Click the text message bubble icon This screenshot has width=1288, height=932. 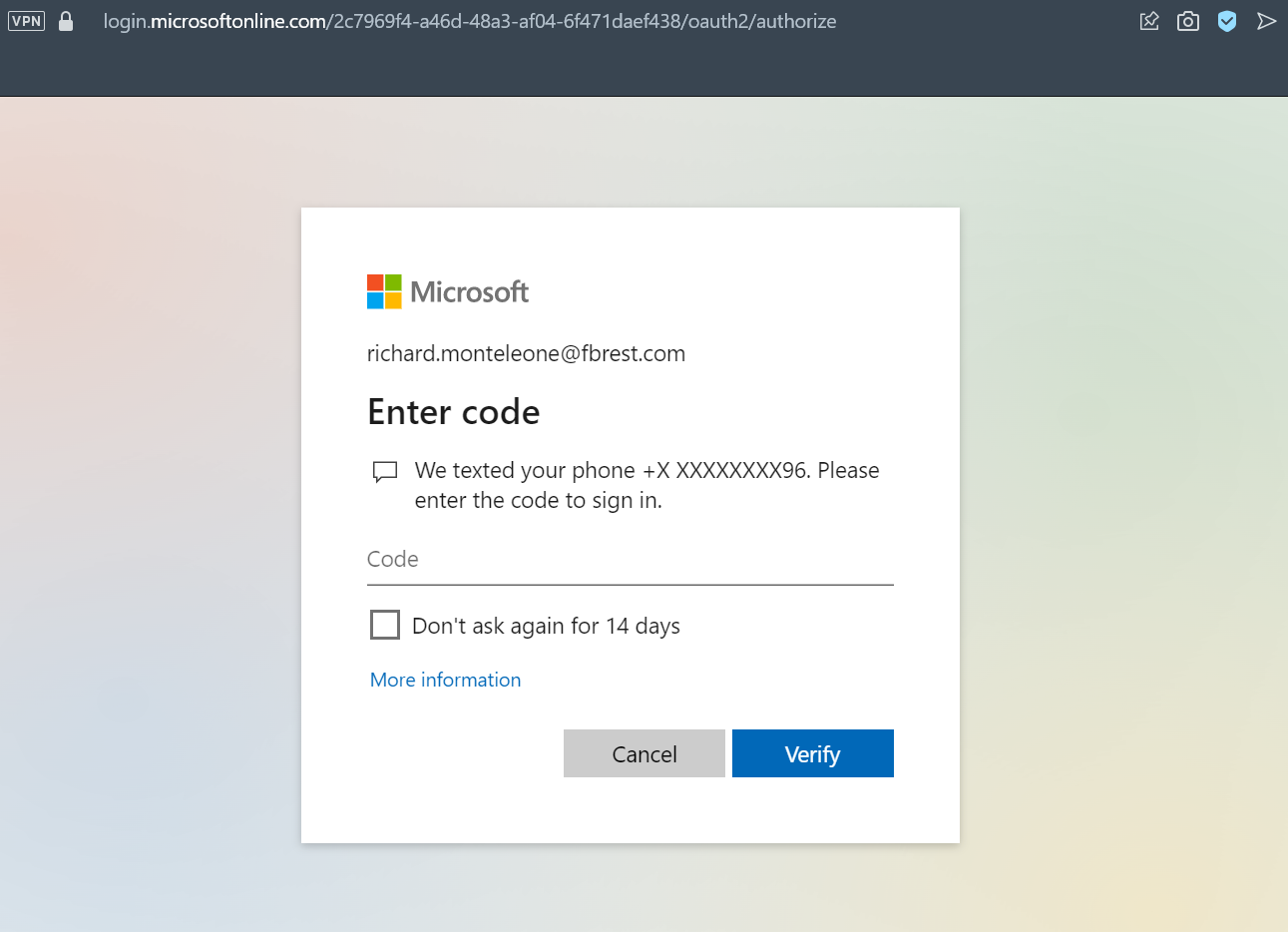(x=385, y=472)
